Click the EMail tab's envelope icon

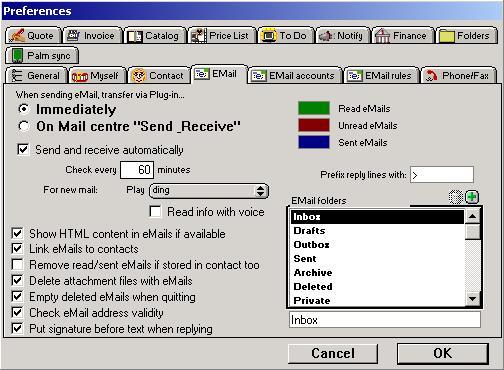(x=202, y=74)
